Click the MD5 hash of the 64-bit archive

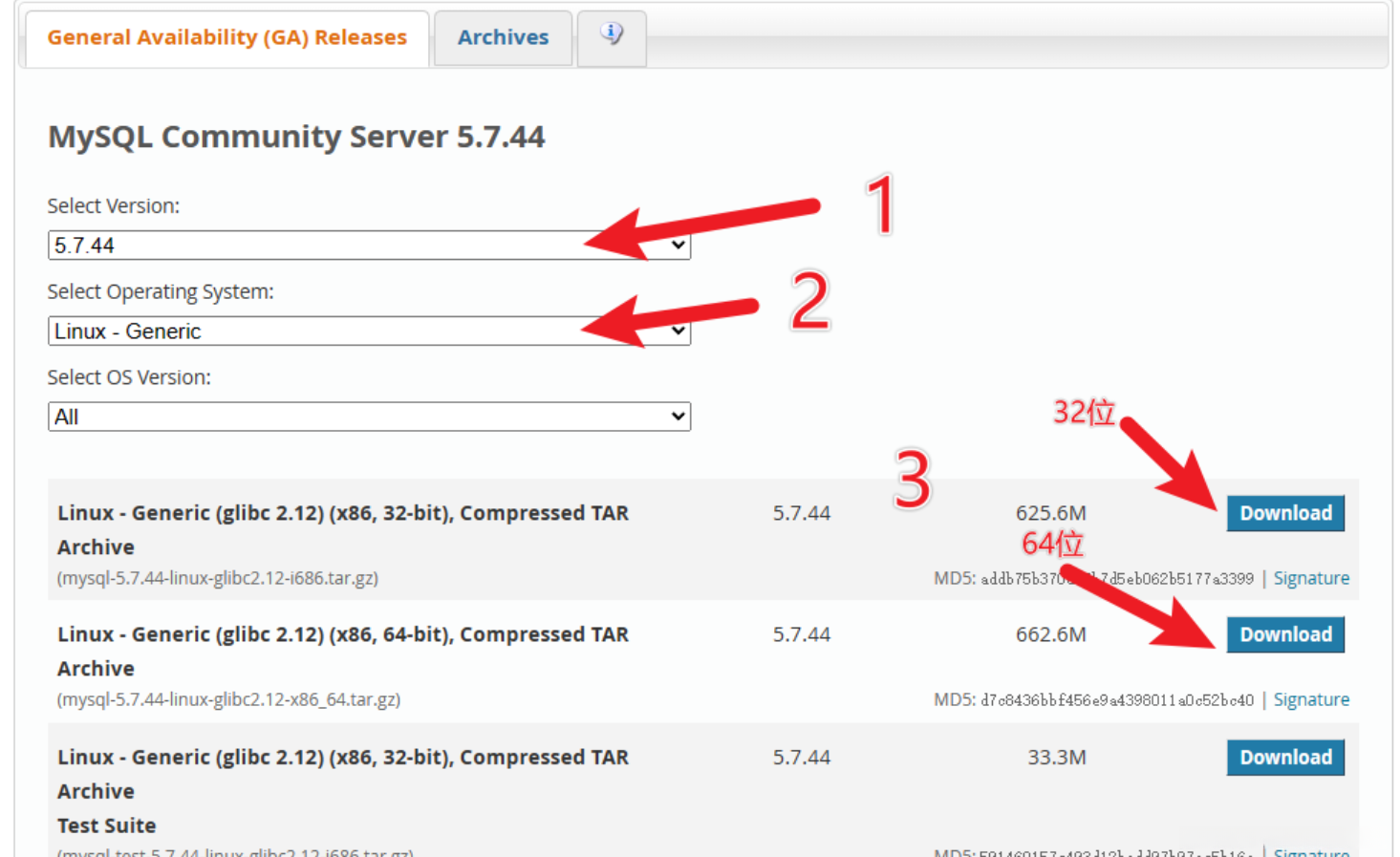[x=1117, y=700]
